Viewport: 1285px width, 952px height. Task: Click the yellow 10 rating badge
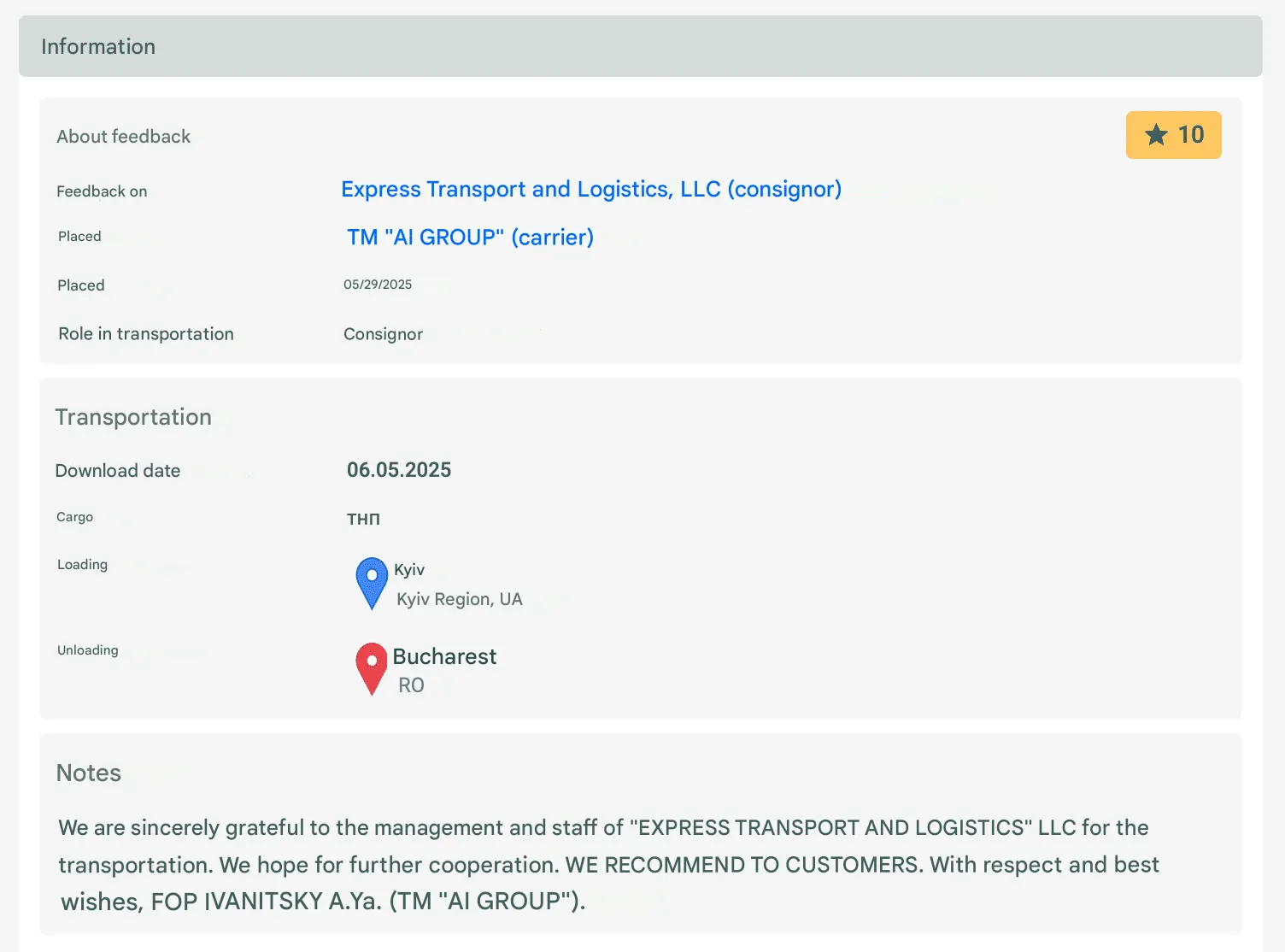click(1173, 135)
